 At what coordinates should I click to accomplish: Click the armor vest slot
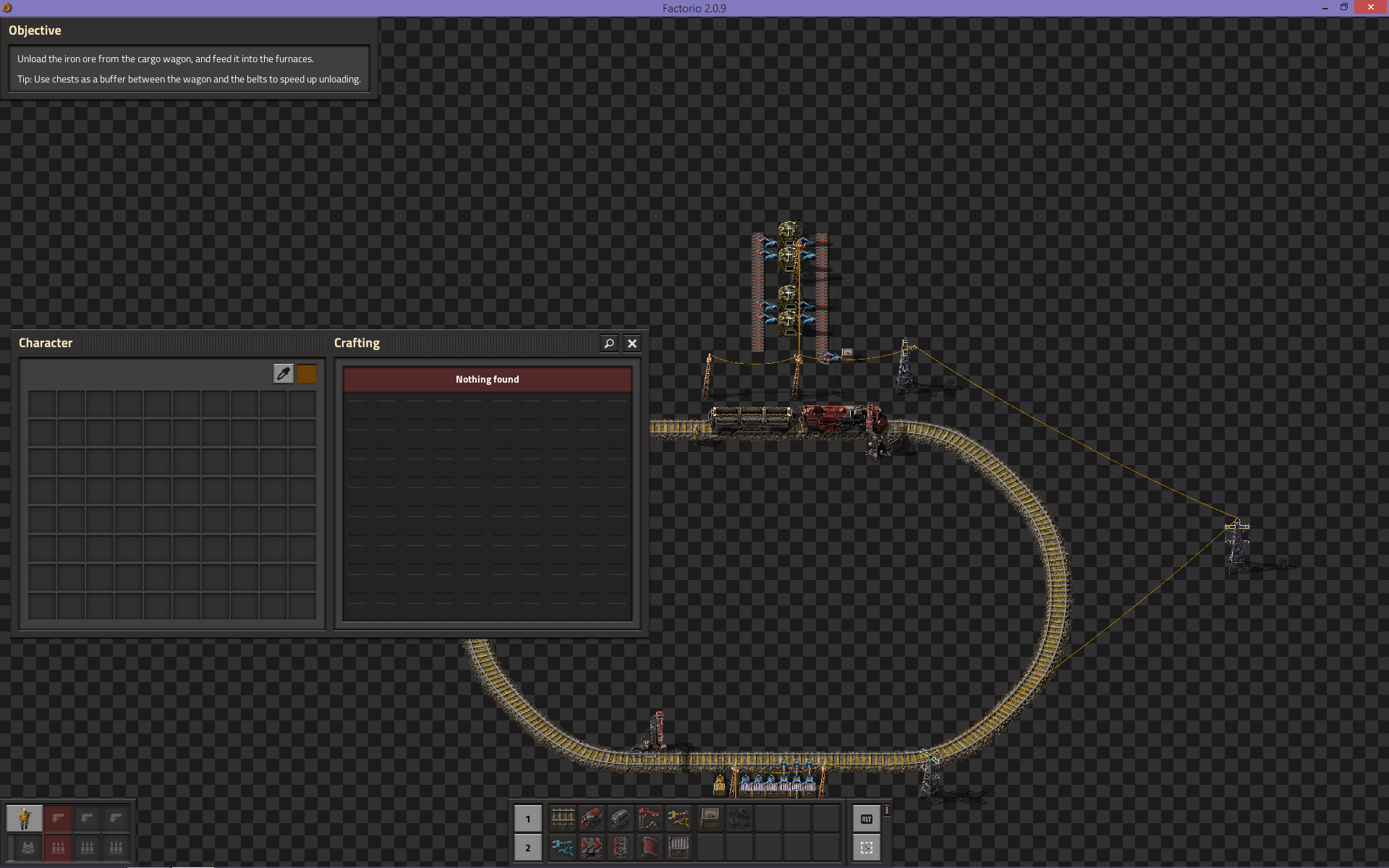click(x=28, y=847)
